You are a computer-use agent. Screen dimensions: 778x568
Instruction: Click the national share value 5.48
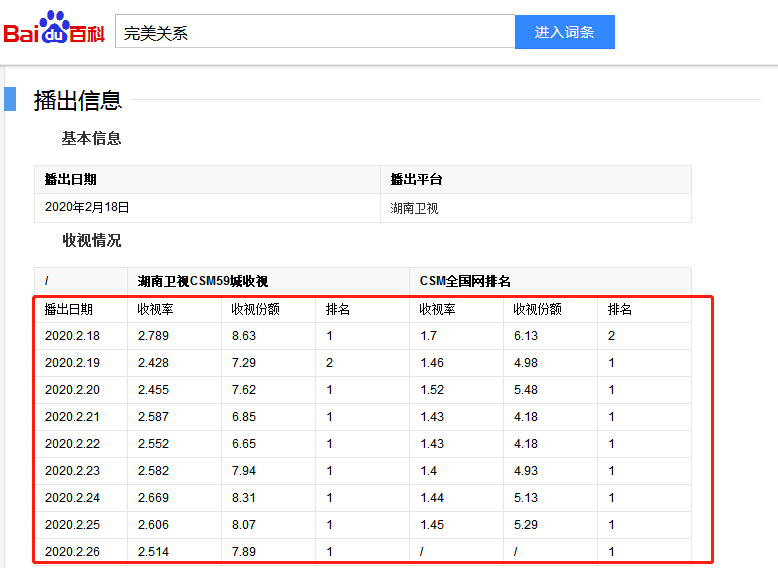tap(526, 390)
